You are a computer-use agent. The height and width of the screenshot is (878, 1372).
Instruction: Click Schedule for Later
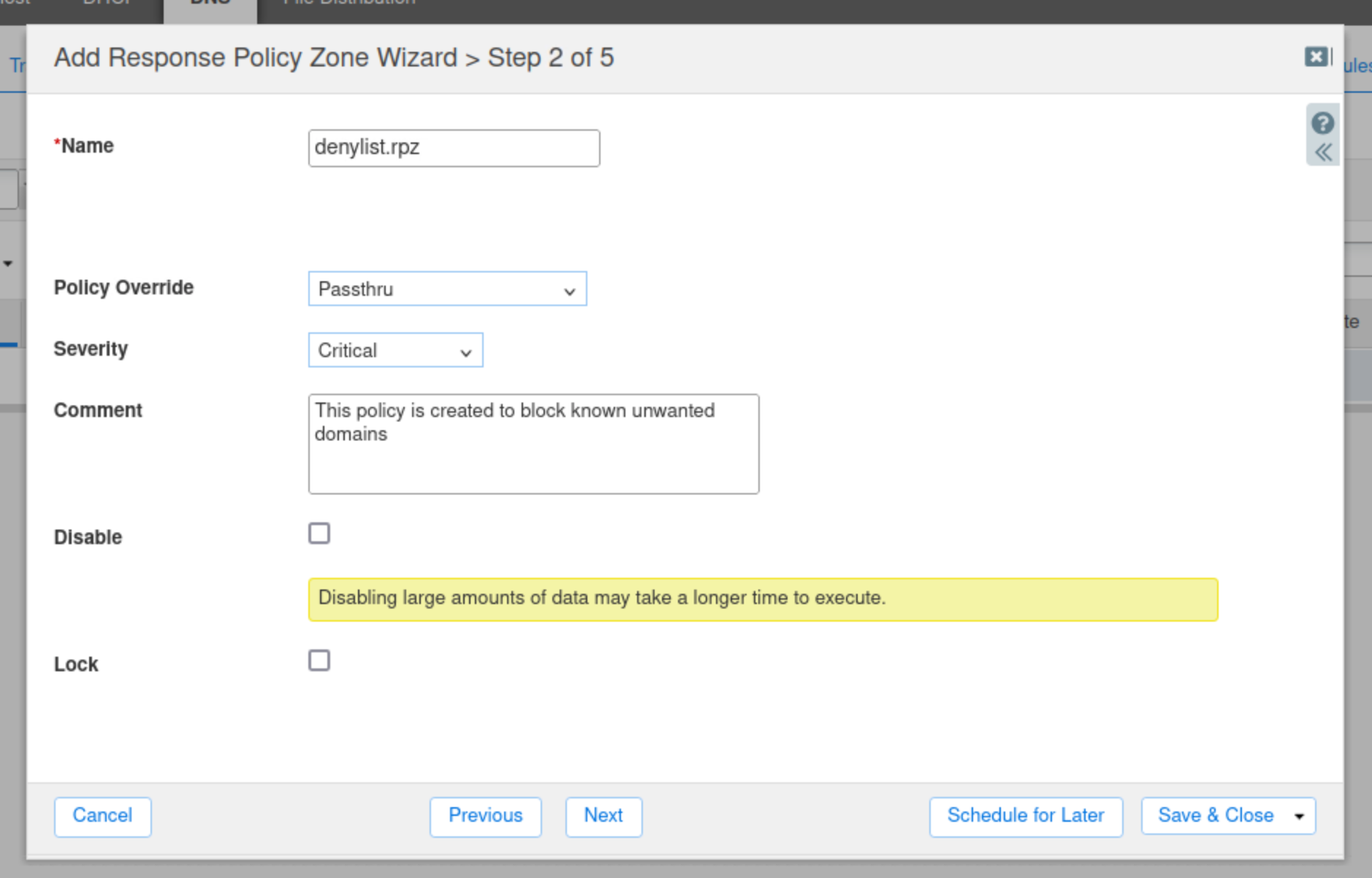pyautogui.click(x=1025, y=816)
